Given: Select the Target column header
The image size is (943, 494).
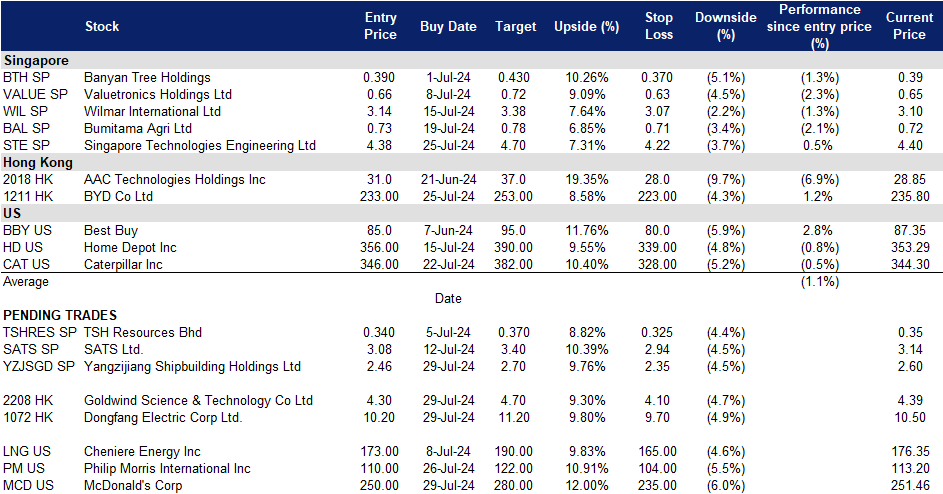Looking at the screenshot, I should (516, 27).
